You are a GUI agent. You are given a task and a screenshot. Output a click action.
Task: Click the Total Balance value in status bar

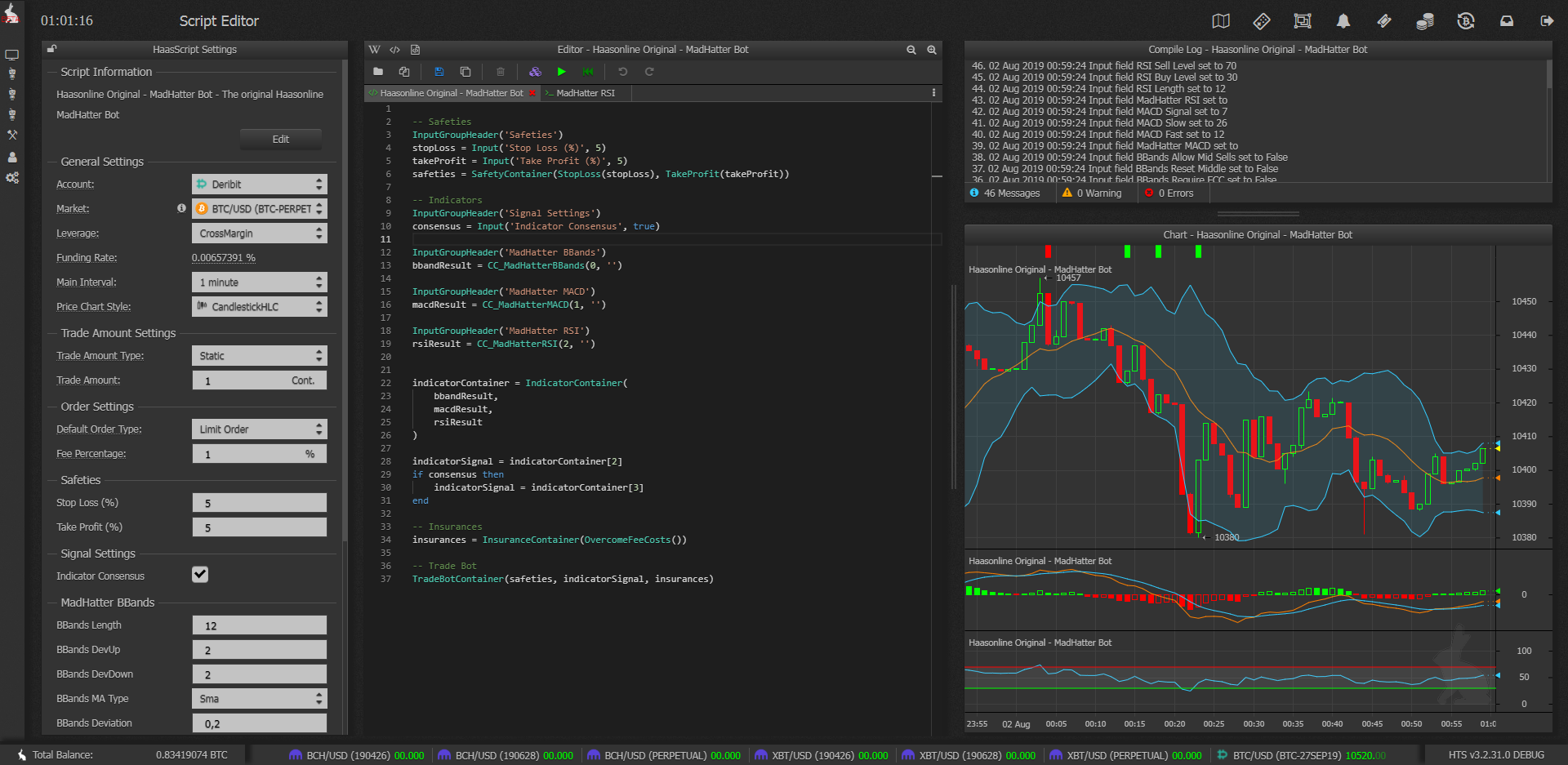point(192,755)
